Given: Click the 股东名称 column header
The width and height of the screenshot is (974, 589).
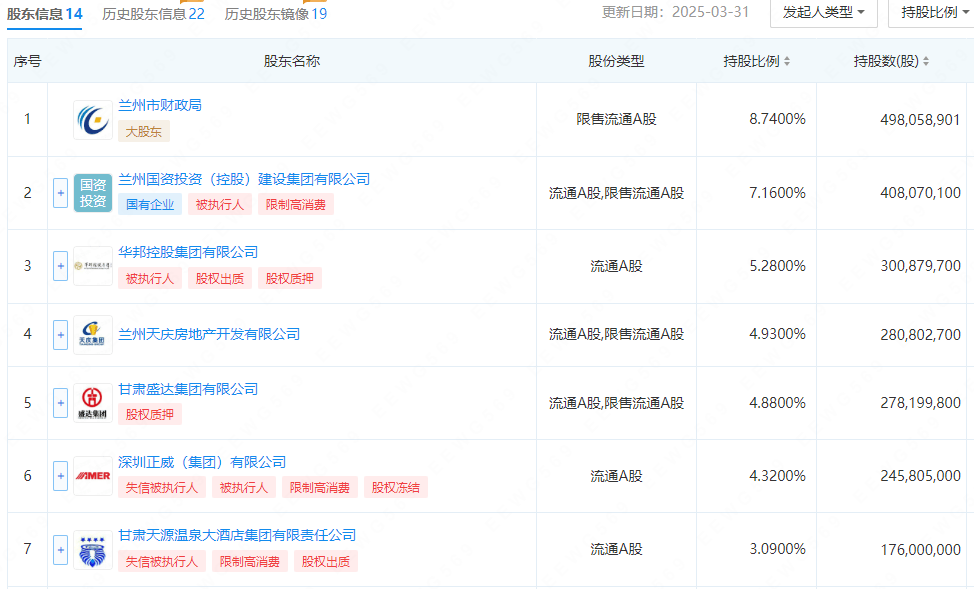Looking at the screenshot, I should (x=292, y=61).
